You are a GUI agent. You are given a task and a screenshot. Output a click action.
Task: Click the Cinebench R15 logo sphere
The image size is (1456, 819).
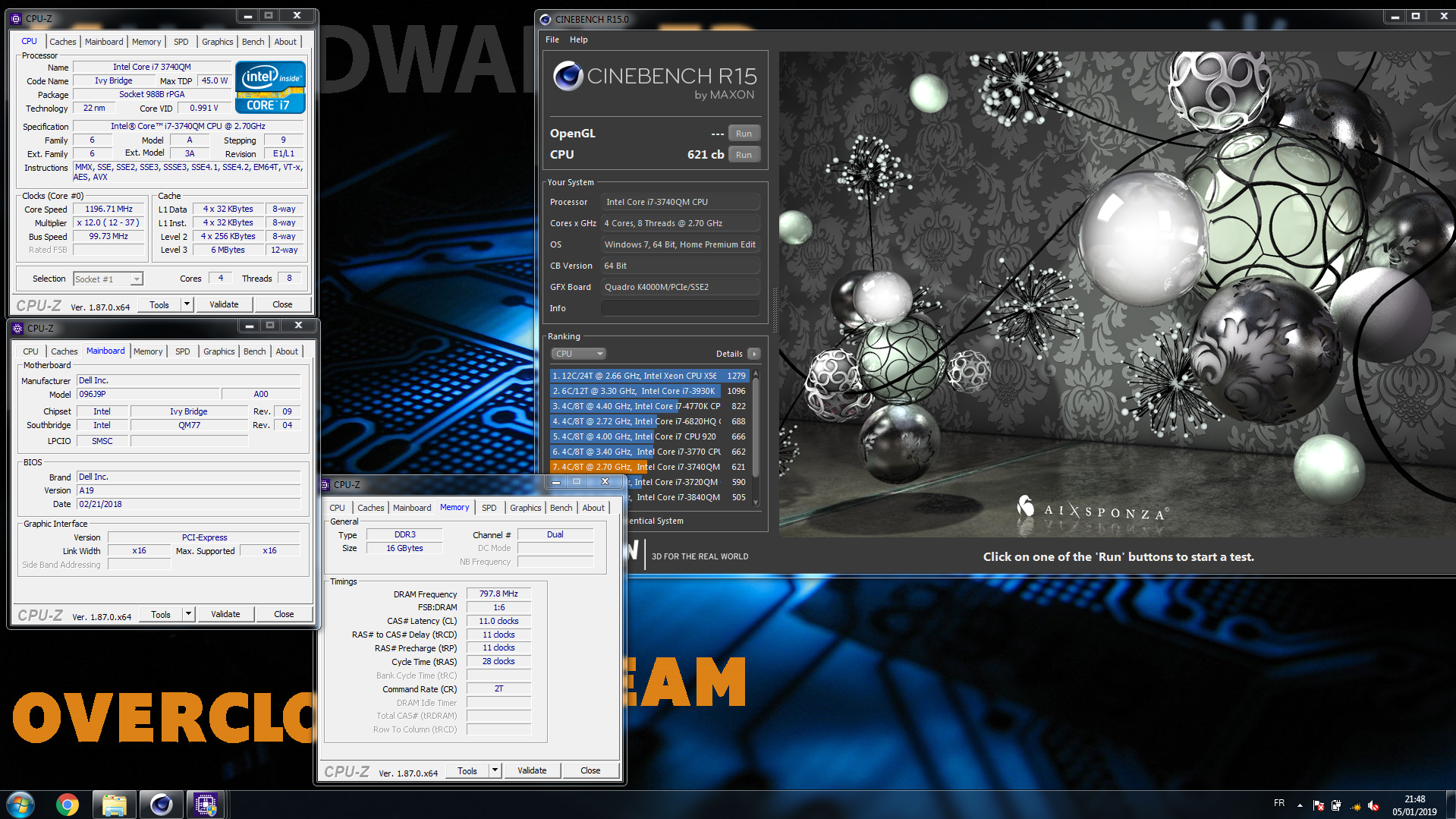click(x=568, y=76)
